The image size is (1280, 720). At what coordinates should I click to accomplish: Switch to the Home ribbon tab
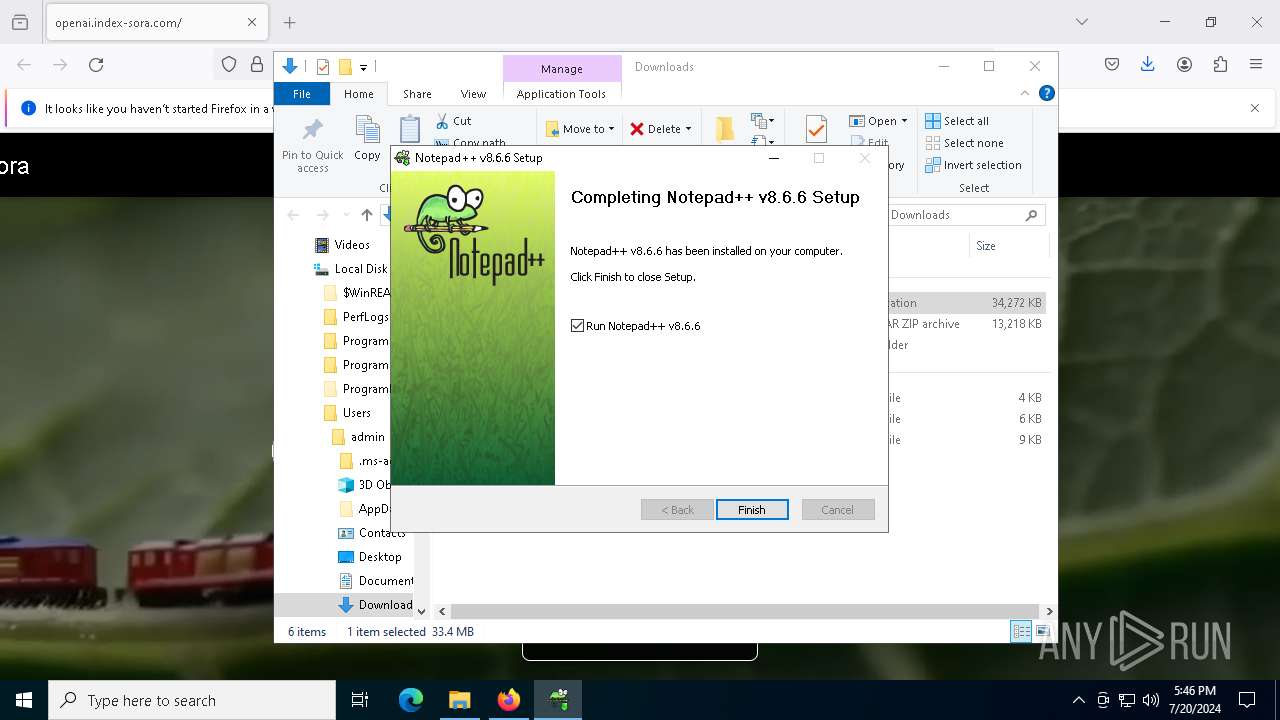pos(359,94)
